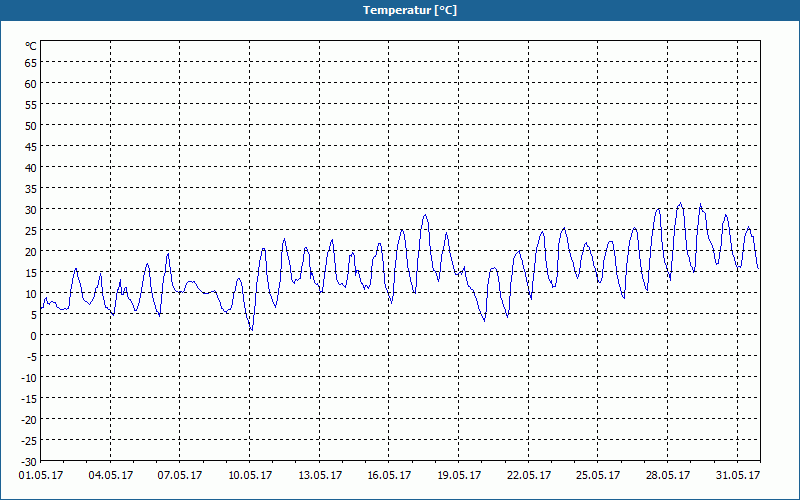Image resolution: width=800 pixels, height=500 pixels.
Task: Click the °C unit label on the axis
Action: 31,46
